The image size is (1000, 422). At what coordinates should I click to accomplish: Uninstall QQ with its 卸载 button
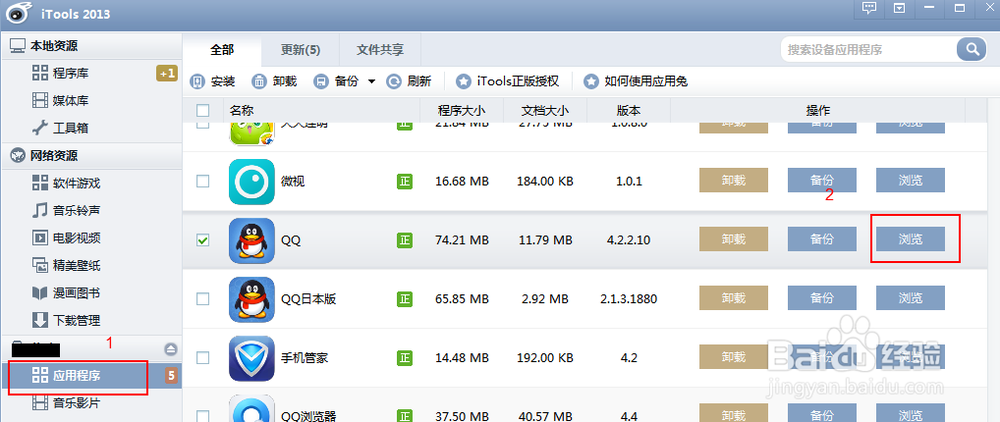pos(733,239)
